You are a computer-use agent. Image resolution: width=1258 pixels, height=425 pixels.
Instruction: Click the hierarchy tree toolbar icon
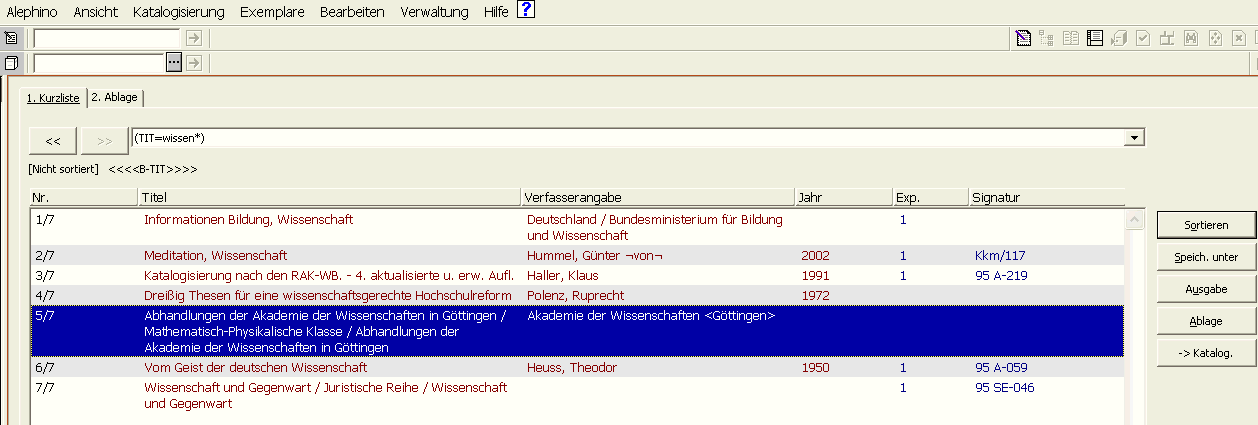[x=1047, y=38]
